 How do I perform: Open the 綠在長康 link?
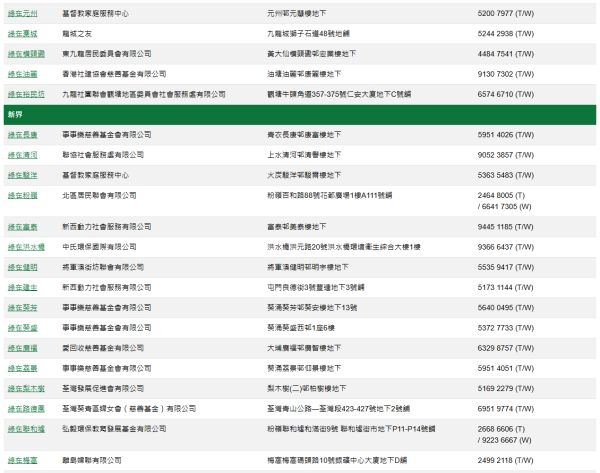[x=23, y=135]
